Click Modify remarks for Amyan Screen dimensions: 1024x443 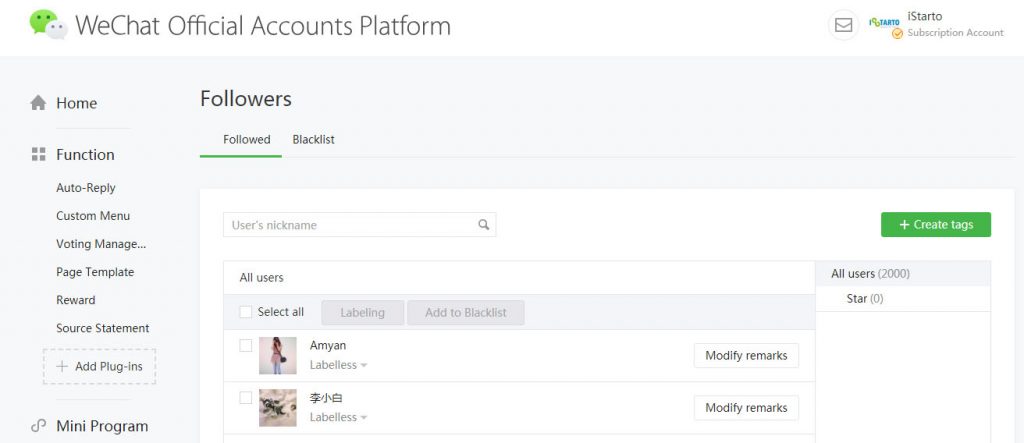(746, 355)
